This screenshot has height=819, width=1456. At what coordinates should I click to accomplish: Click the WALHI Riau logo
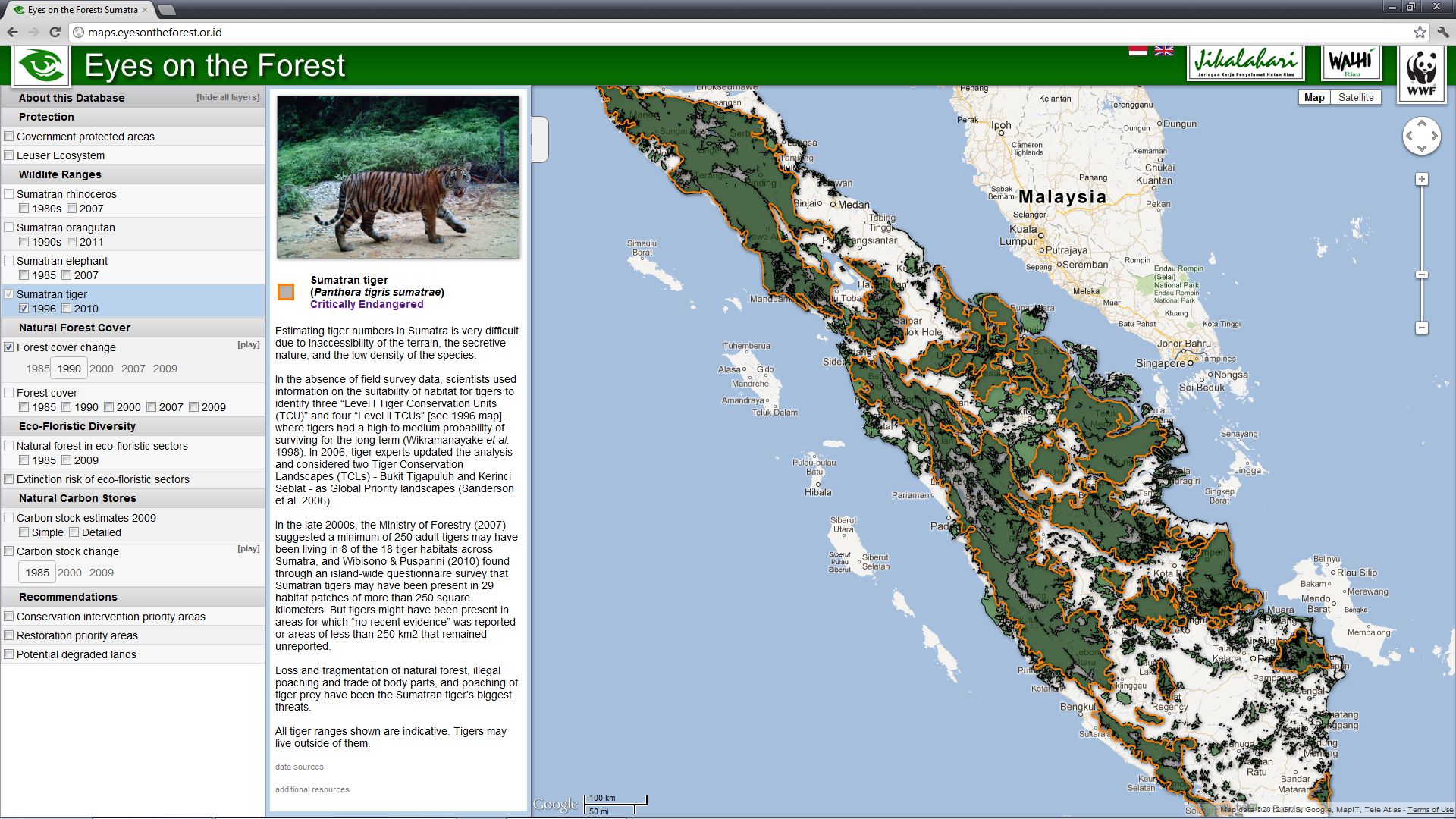1351,62
